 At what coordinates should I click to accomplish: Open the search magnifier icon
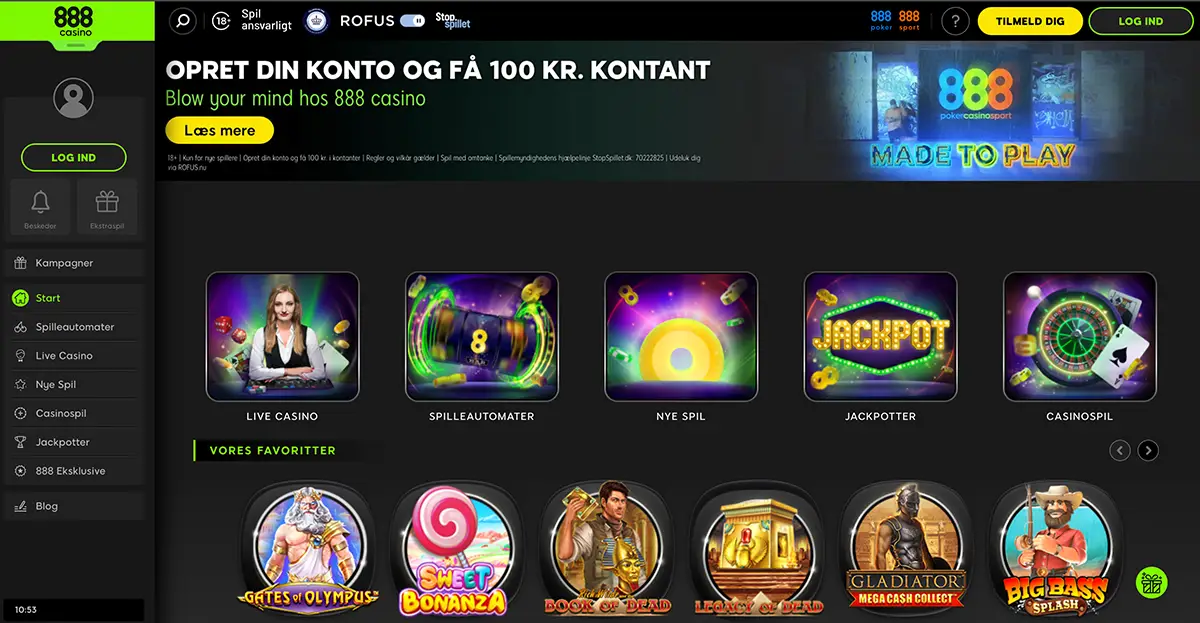click(182, 20)
